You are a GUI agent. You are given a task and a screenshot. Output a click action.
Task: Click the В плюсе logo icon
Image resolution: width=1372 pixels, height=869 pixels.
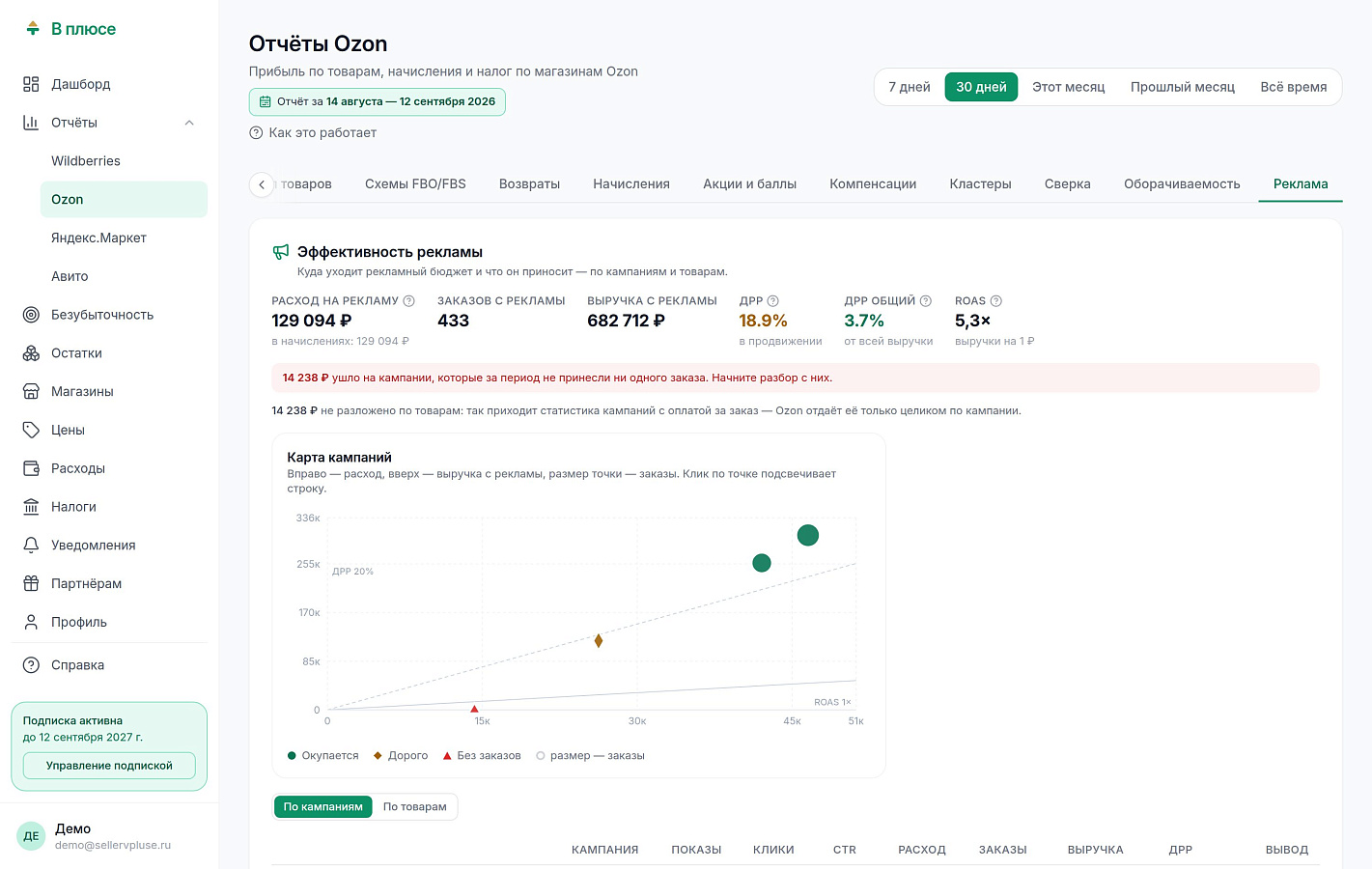tap(33, 29)
